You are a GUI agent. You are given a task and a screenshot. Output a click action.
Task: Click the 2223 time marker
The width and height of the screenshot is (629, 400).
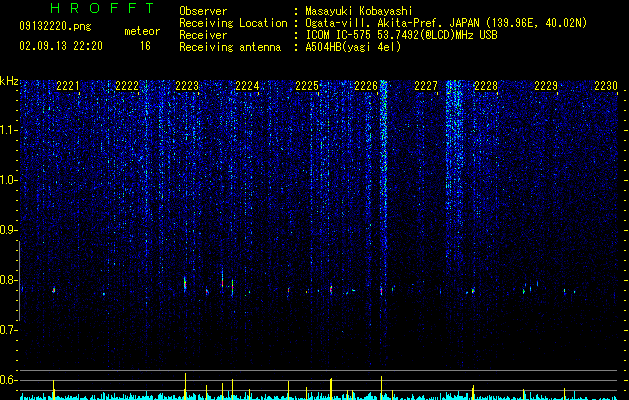pyautogui.click(x=187, y=86)
